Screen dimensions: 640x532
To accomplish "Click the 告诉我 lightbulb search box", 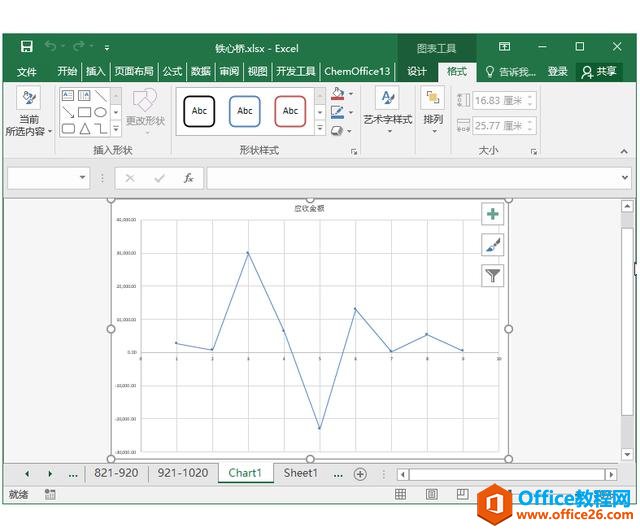I will pos(511,72).
